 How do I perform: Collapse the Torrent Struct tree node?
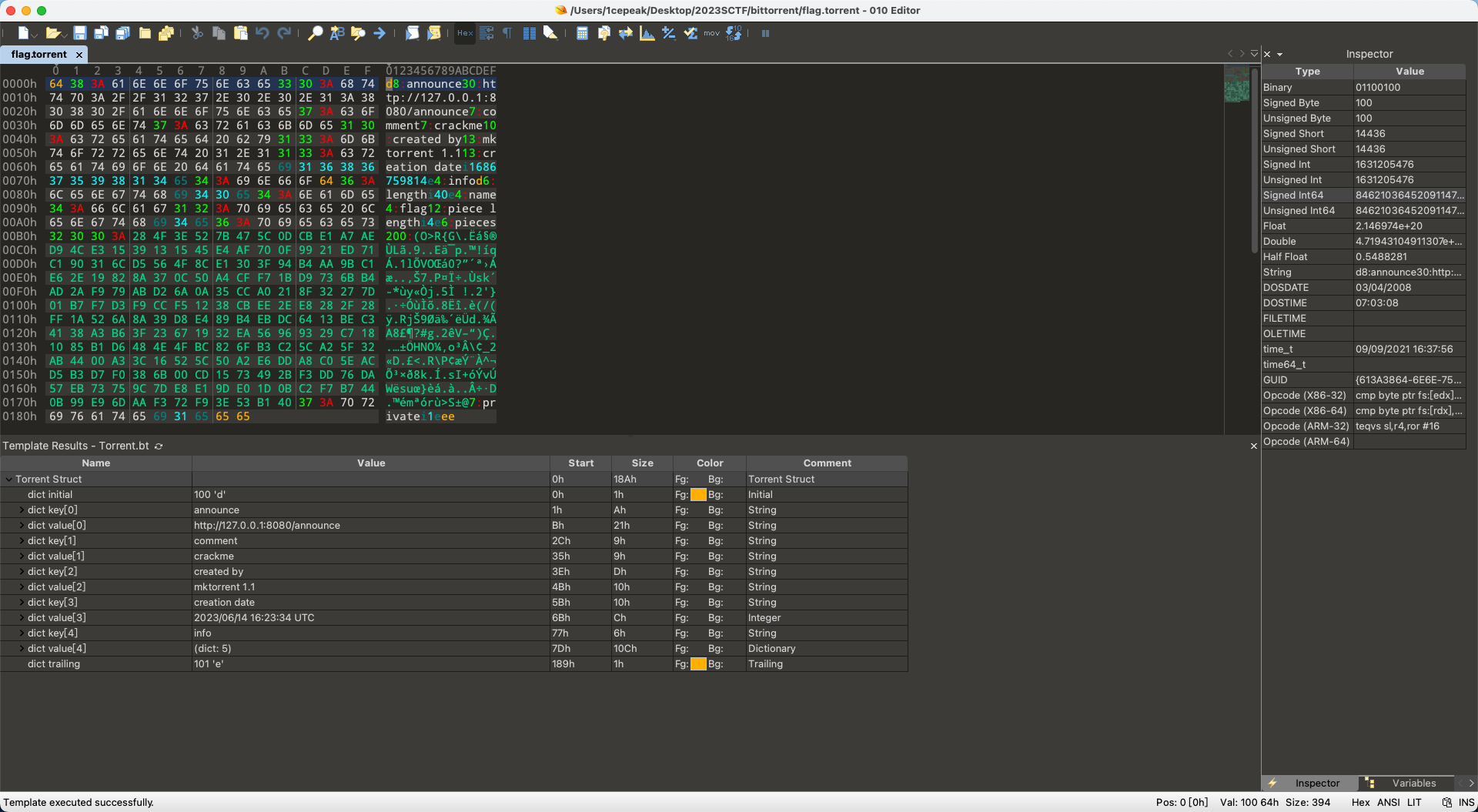tap(8, 480)
